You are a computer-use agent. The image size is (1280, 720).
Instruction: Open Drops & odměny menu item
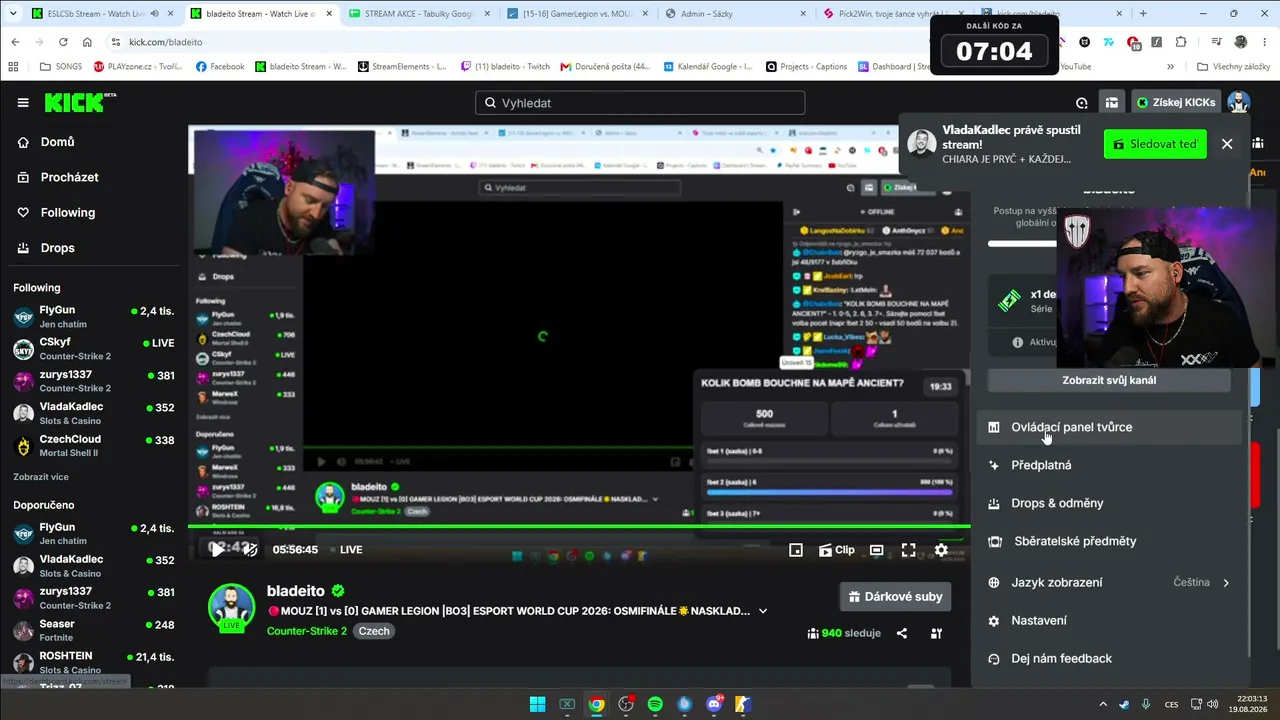click(1109, 503)
